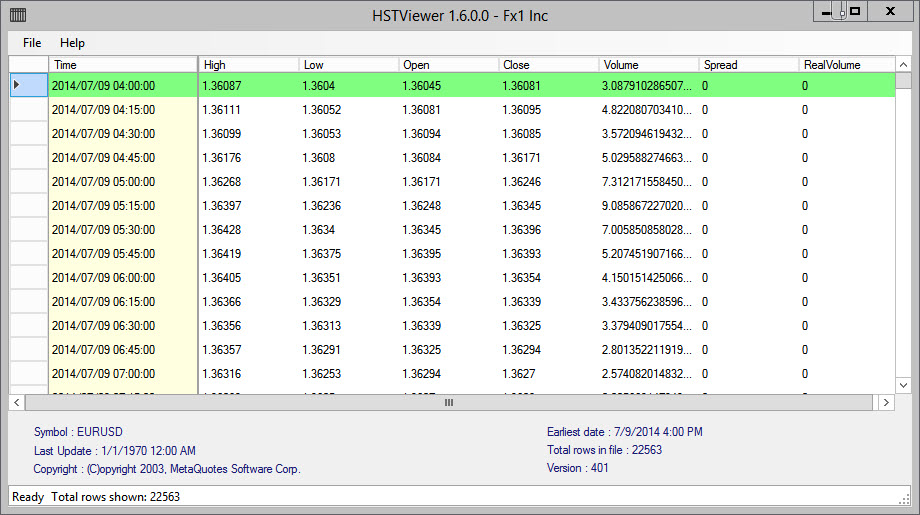Click Volume cell 4.822080703410...
This screenshot has width=920, height=515.
coord(649,110)
